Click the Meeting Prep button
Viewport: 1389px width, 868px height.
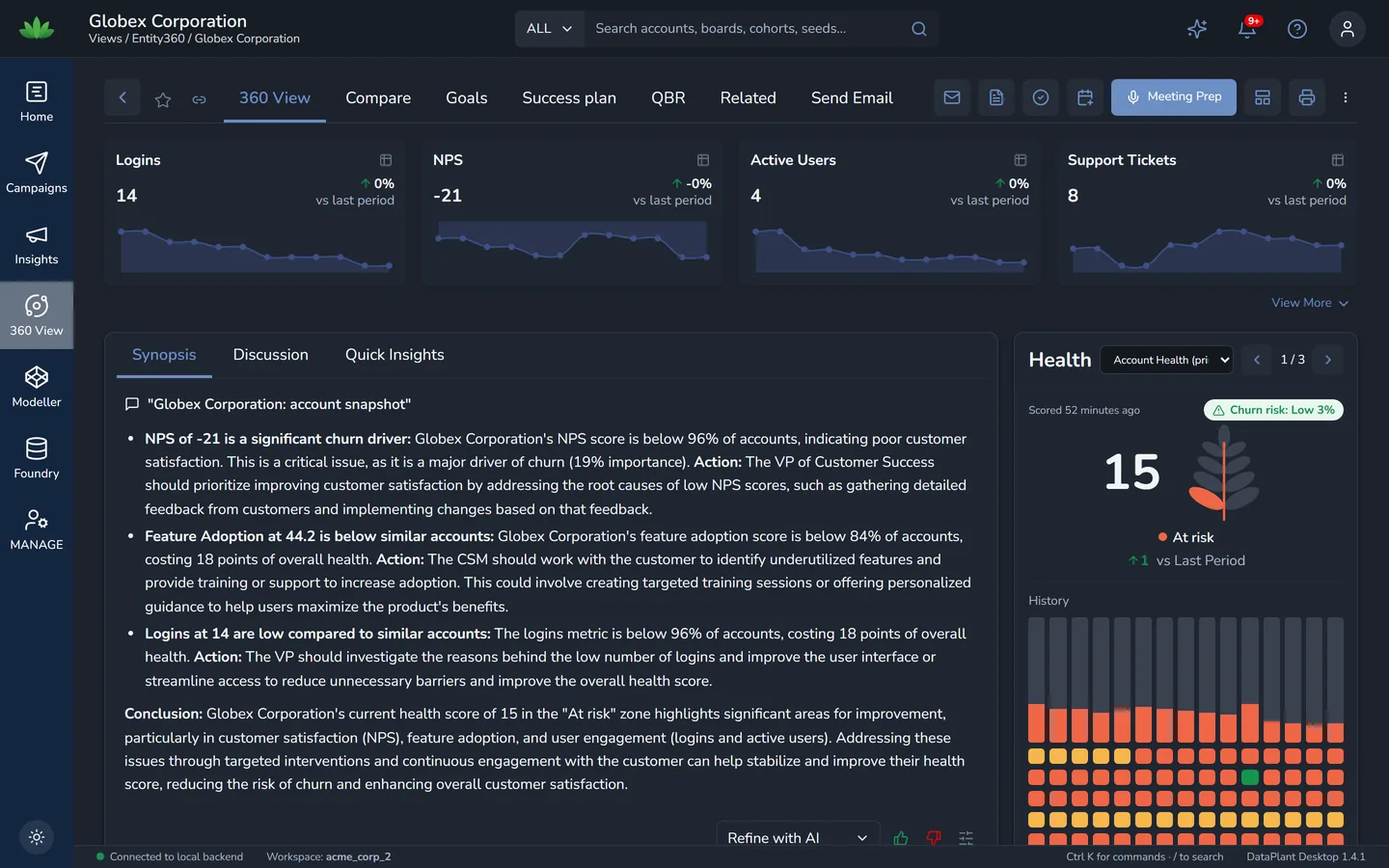[x=1174, y=97]
